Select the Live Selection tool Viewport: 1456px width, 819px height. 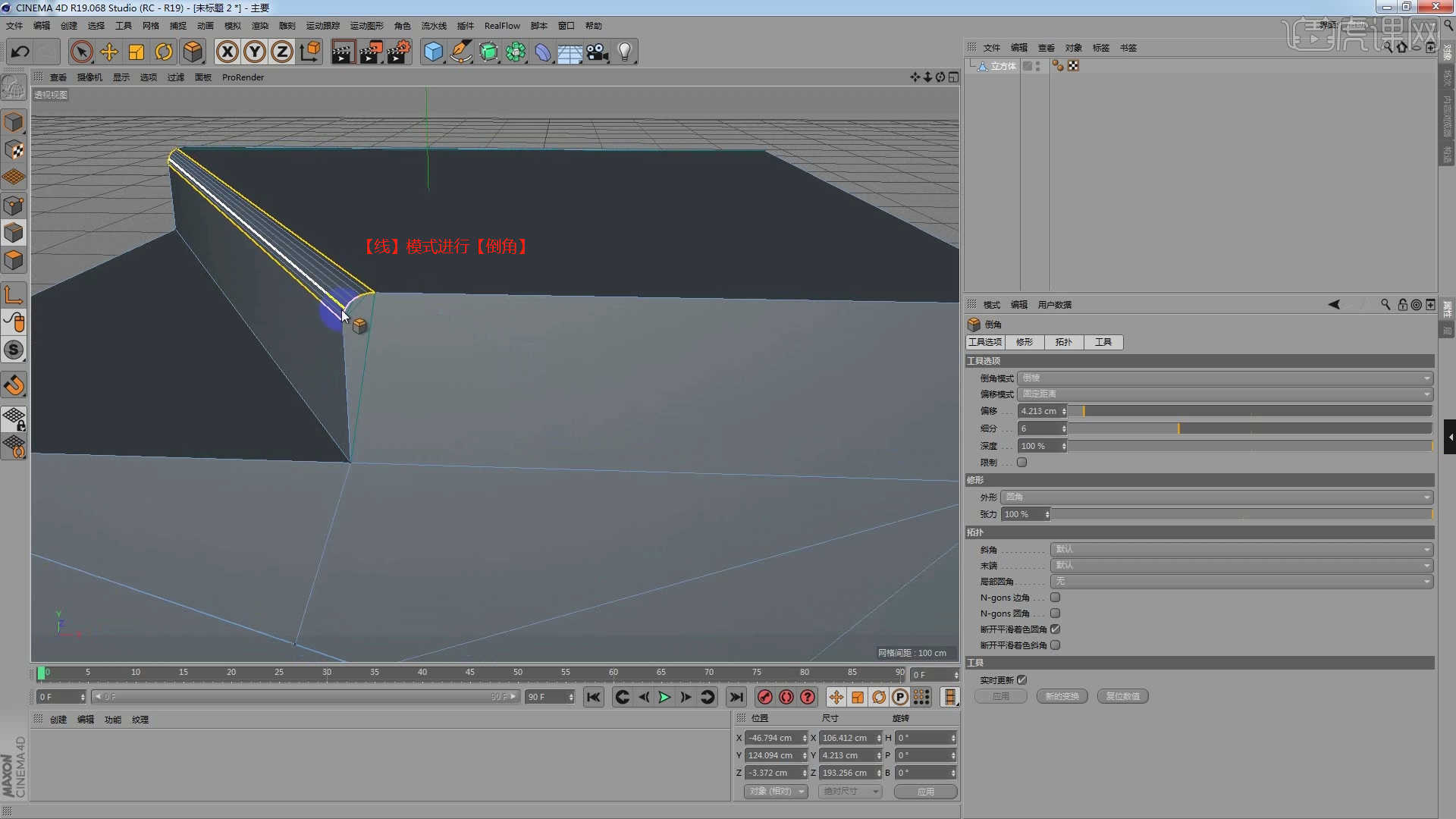point(81,52)
